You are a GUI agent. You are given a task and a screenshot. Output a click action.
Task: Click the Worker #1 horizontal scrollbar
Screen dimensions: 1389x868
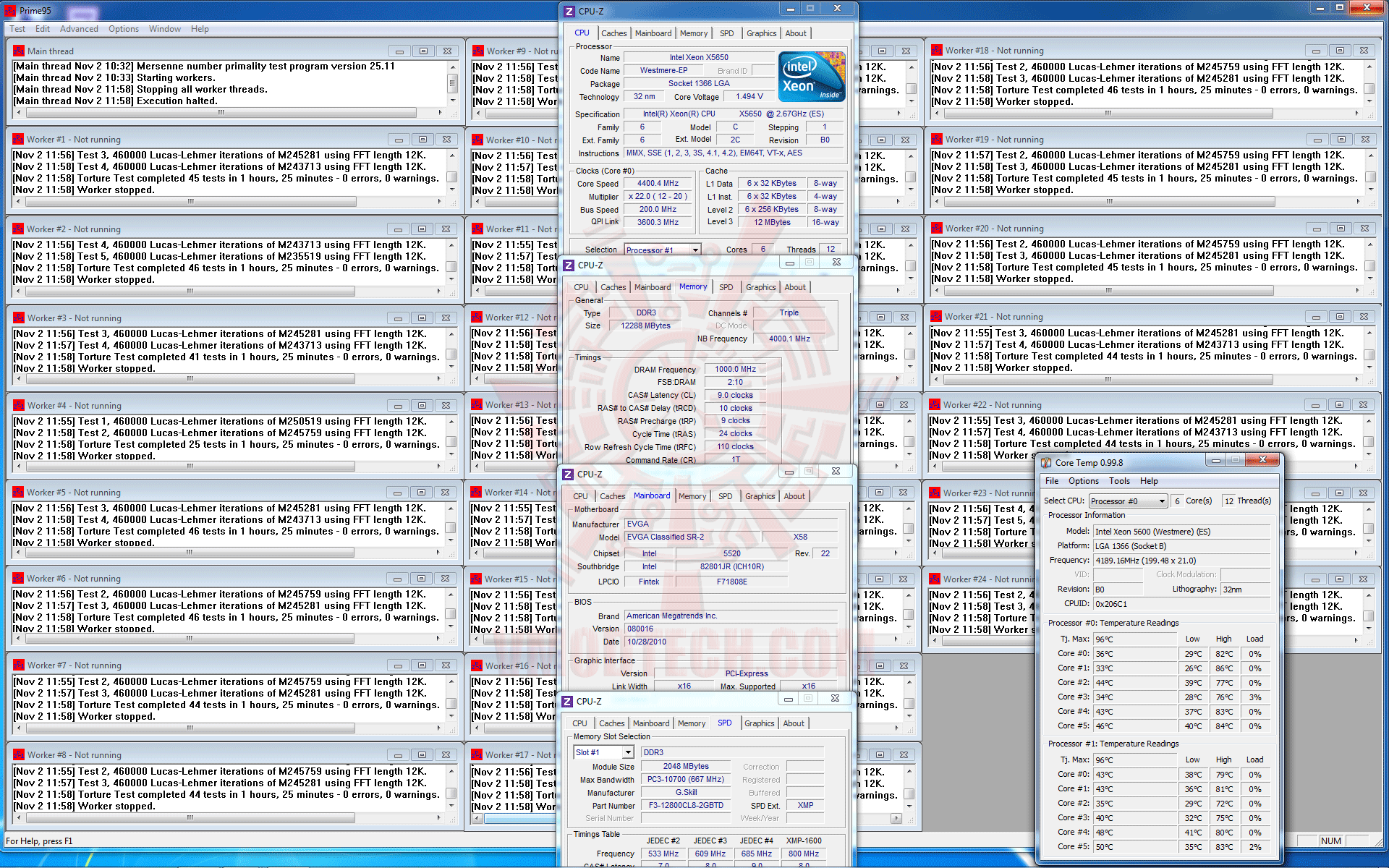point(190,202)
